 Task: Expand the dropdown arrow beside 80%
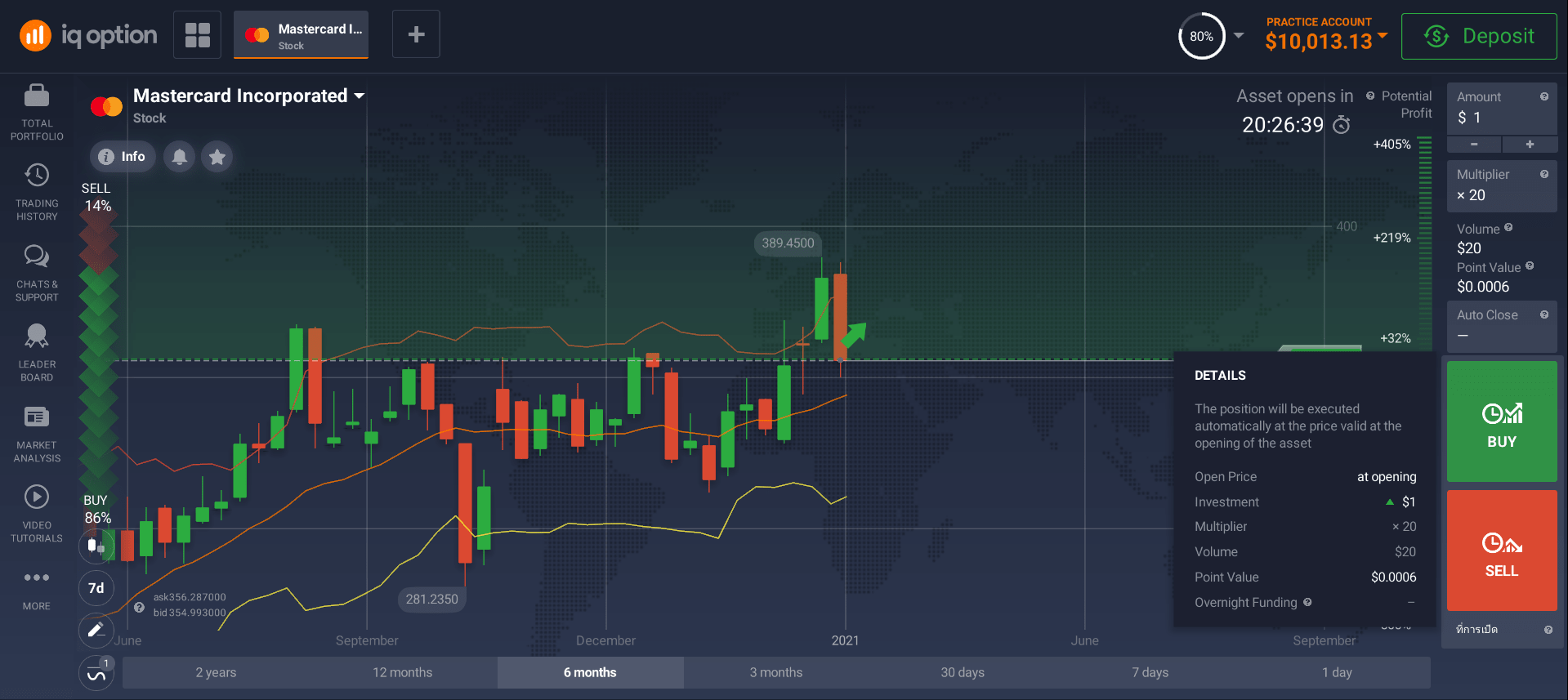coord(1239,35)
